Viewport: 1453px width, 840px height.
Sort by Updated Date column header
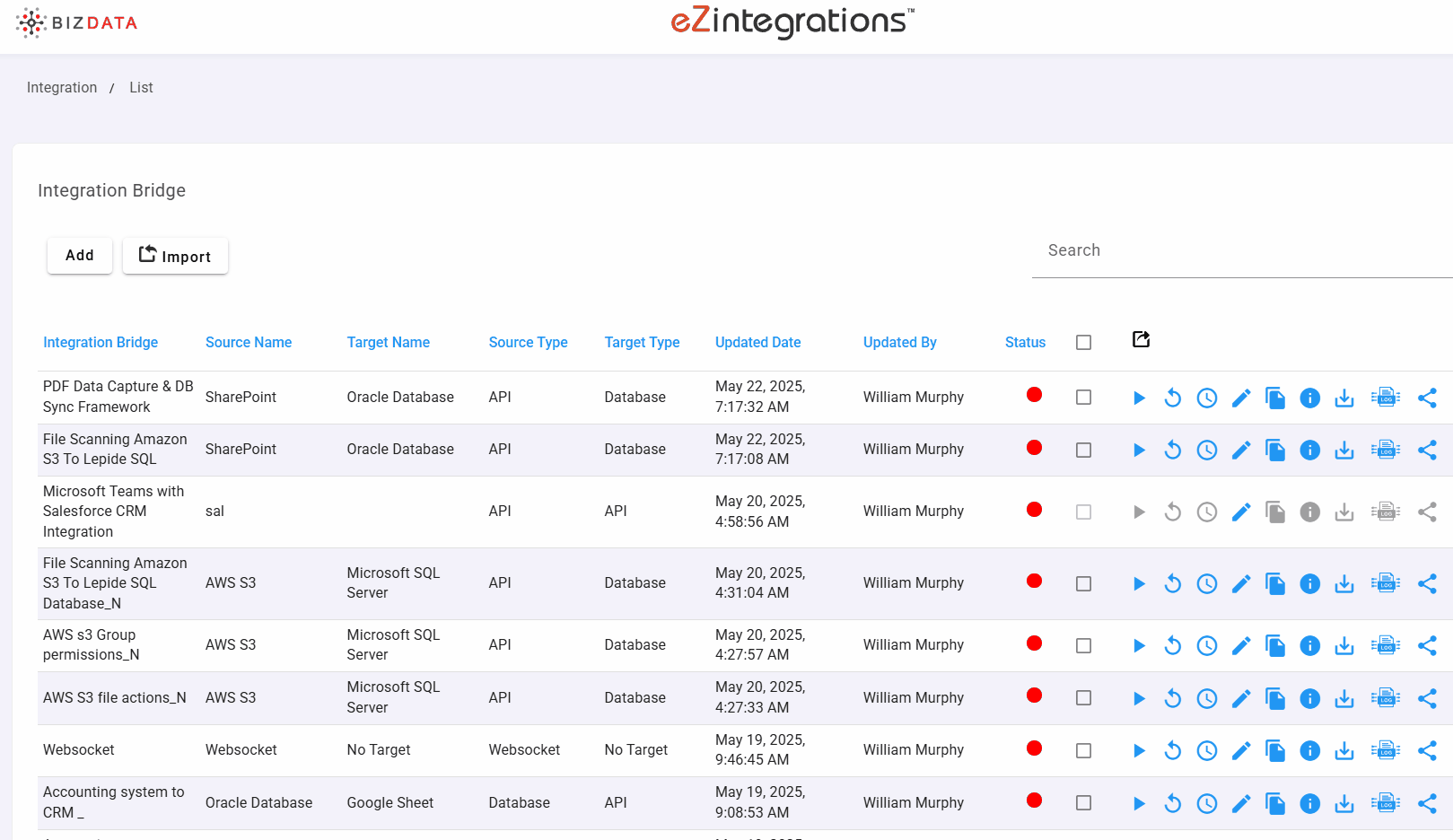tap(757, 343)
